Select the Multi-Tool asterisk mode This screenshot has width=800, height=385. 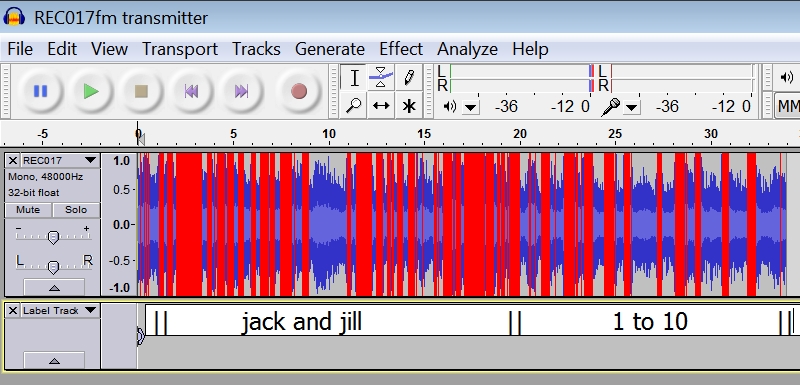click(408, 106)
